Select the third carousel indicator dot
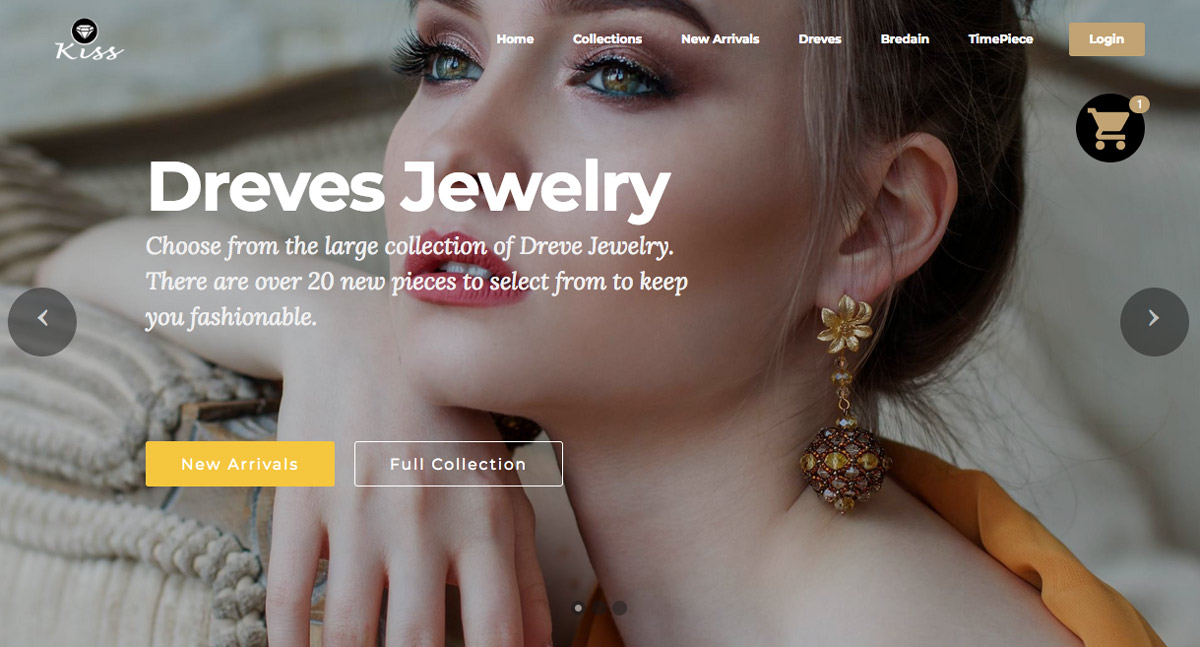 pos(620,608)
